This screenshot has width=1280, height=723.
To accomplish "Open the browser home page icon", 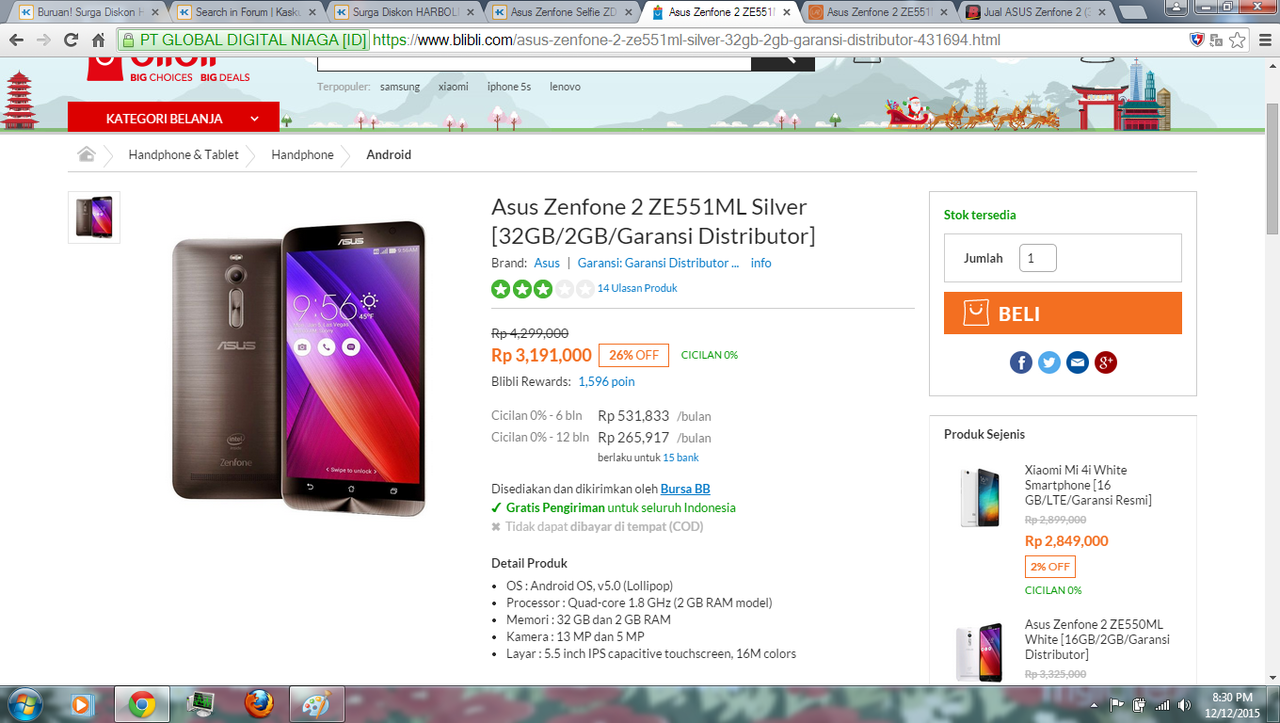I will 98,41.
